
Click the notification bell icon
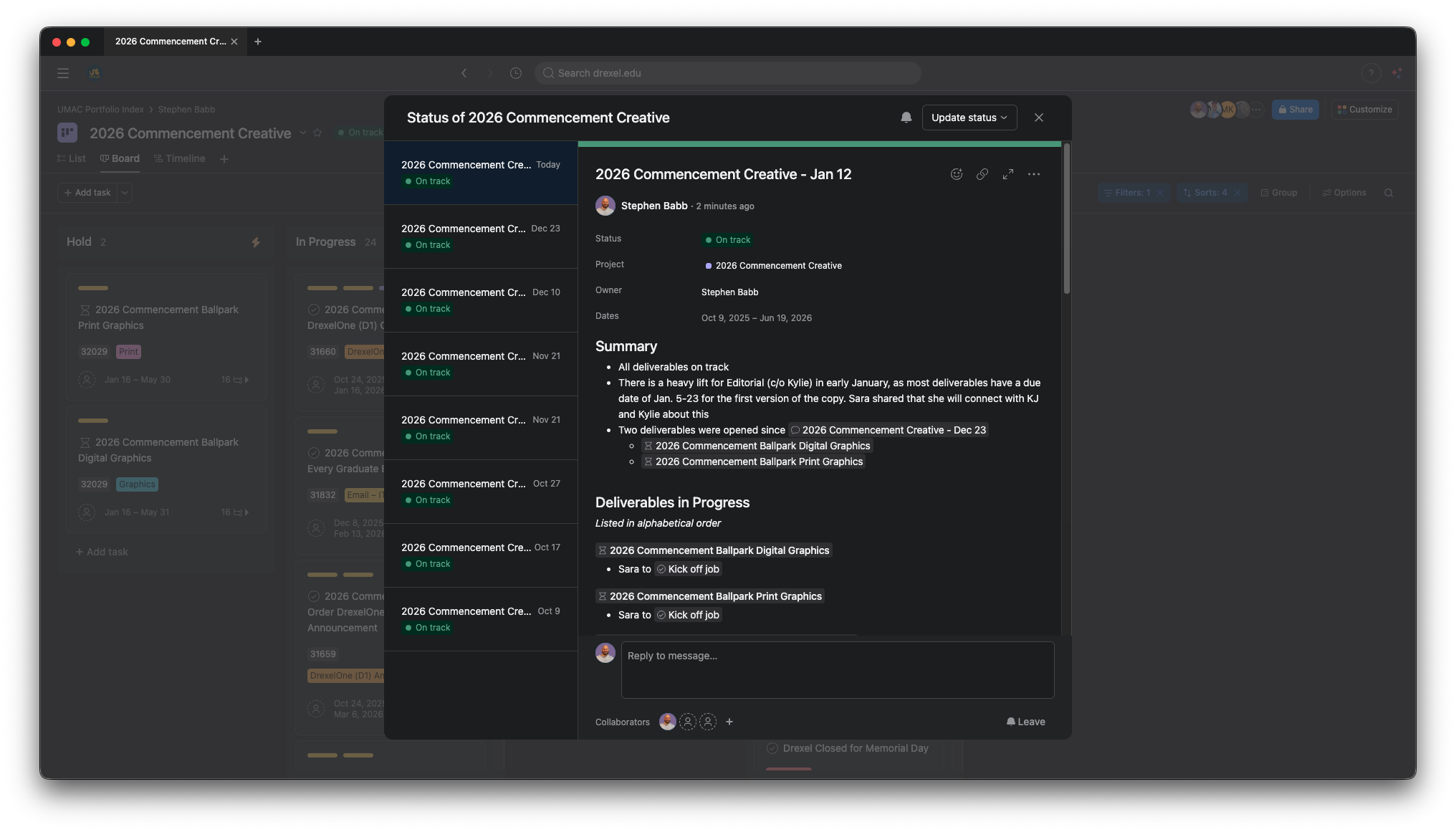pyautogui.click(x=906, y=118)
